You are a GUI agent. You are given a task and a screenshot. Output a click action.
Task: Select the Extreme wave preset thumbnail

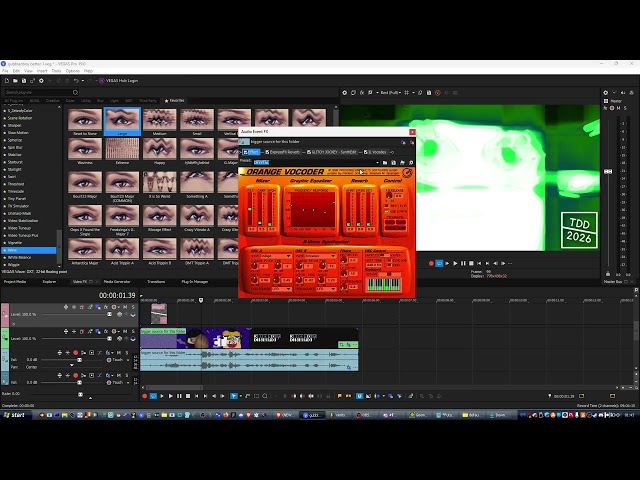point(122,149)
